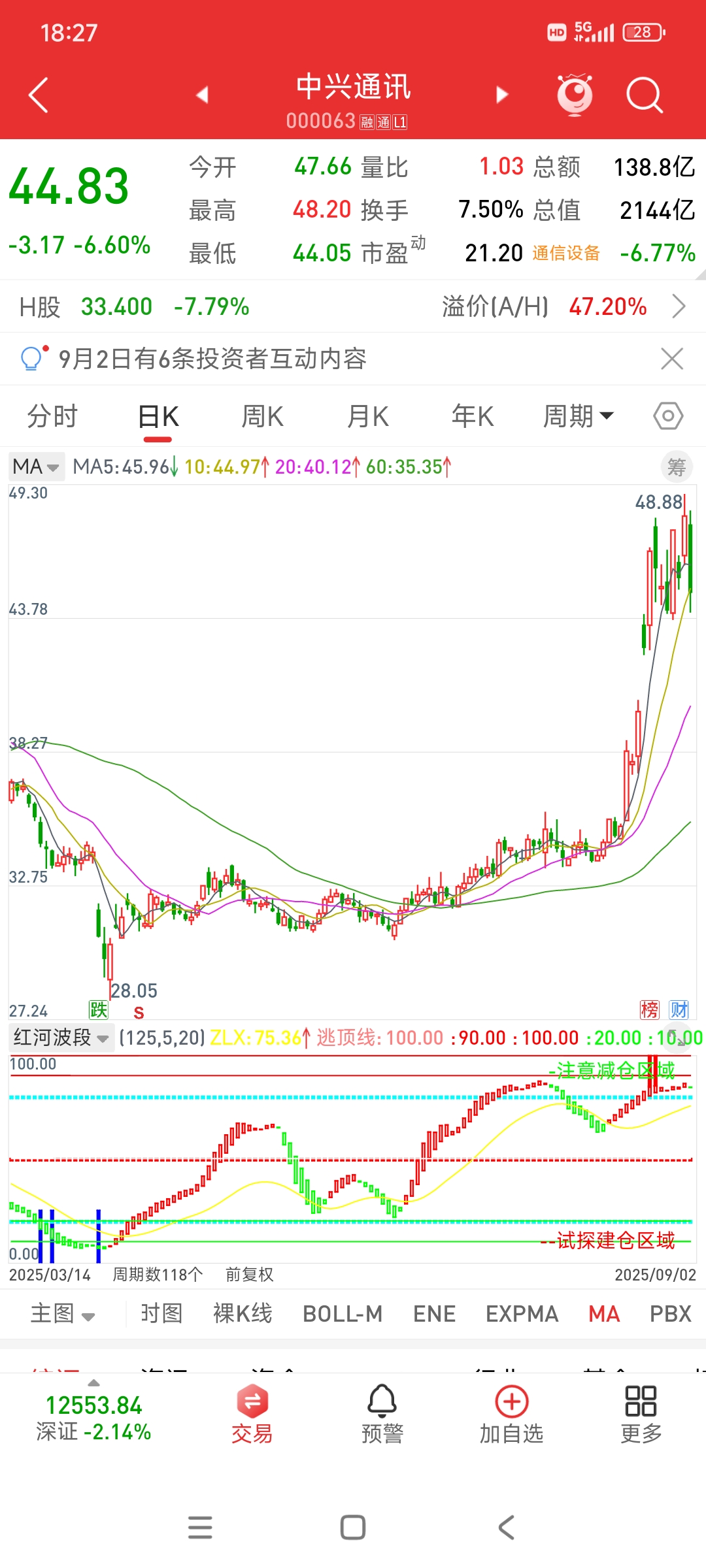Select the EXPMA indicator
This screenshot has width=706, height=1568.
pyautogui.click(x=522, y=1314)
